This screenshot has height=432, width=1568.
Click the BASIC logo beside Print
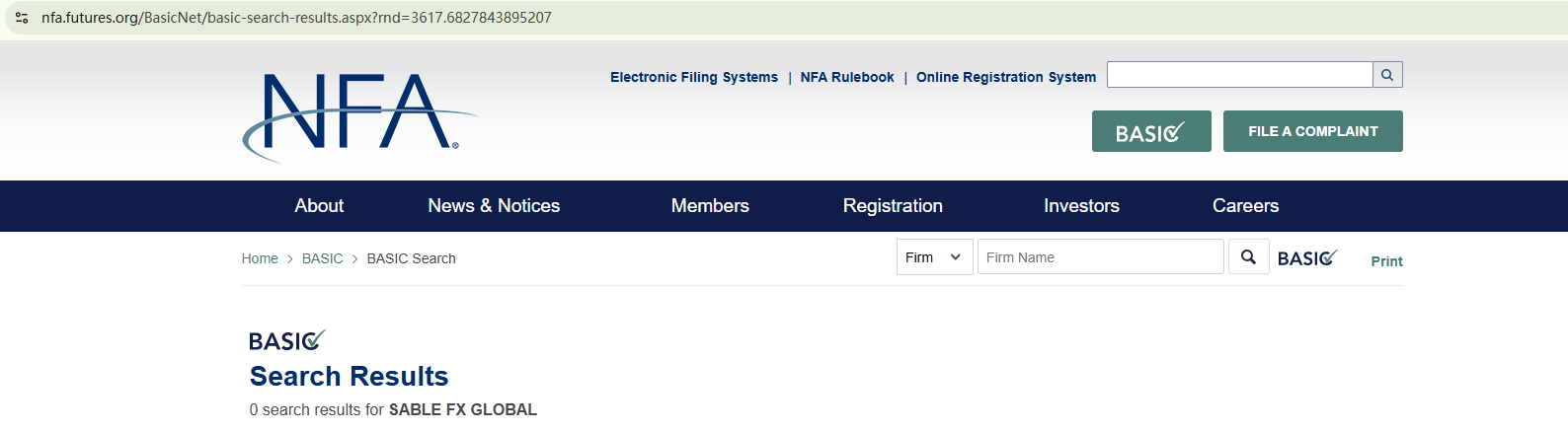pos(1306,258)
